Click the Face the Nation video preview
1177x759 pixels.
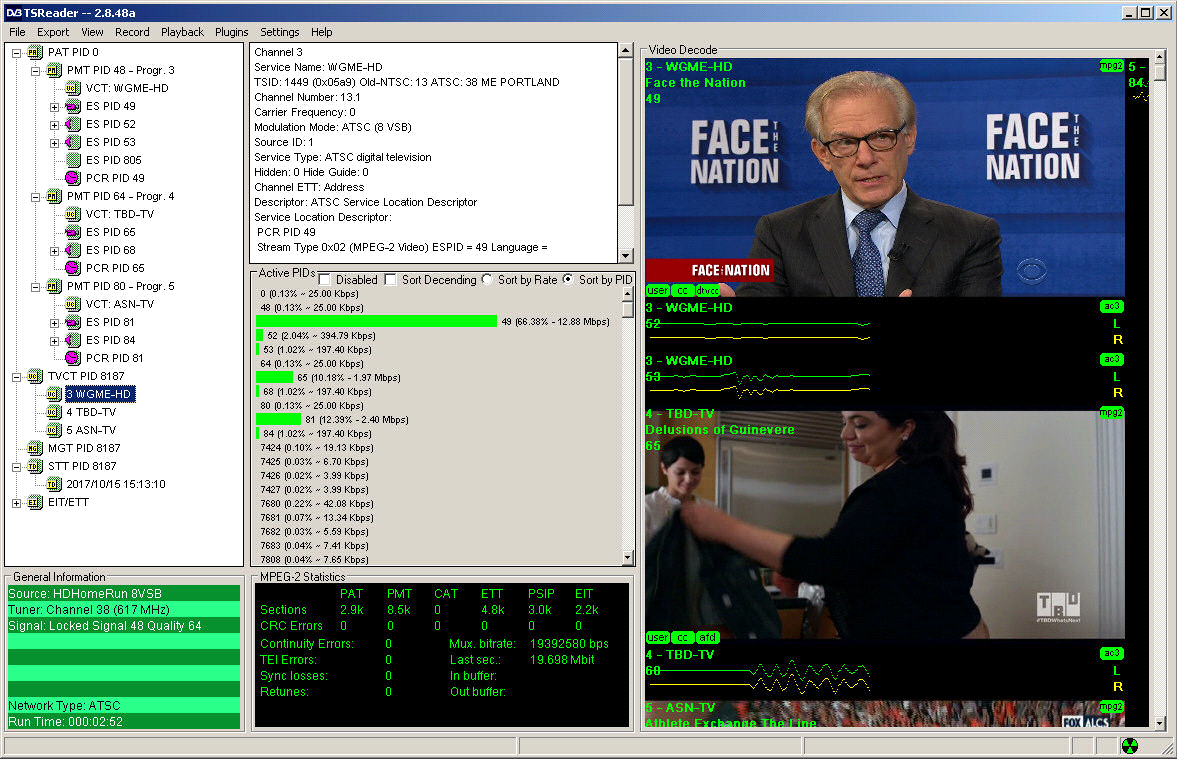click(x=885, y=177)
